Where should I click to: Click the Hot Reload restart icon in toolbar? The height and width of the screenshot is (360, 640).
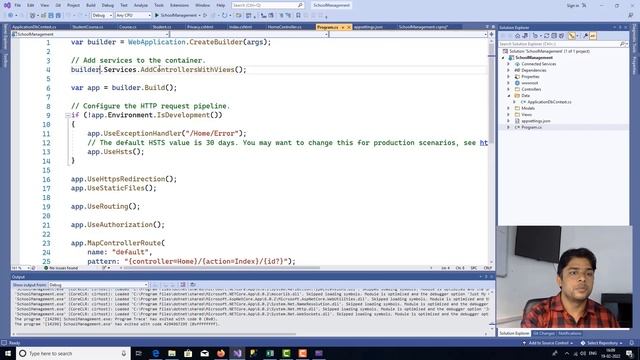(x=224, y=15)
